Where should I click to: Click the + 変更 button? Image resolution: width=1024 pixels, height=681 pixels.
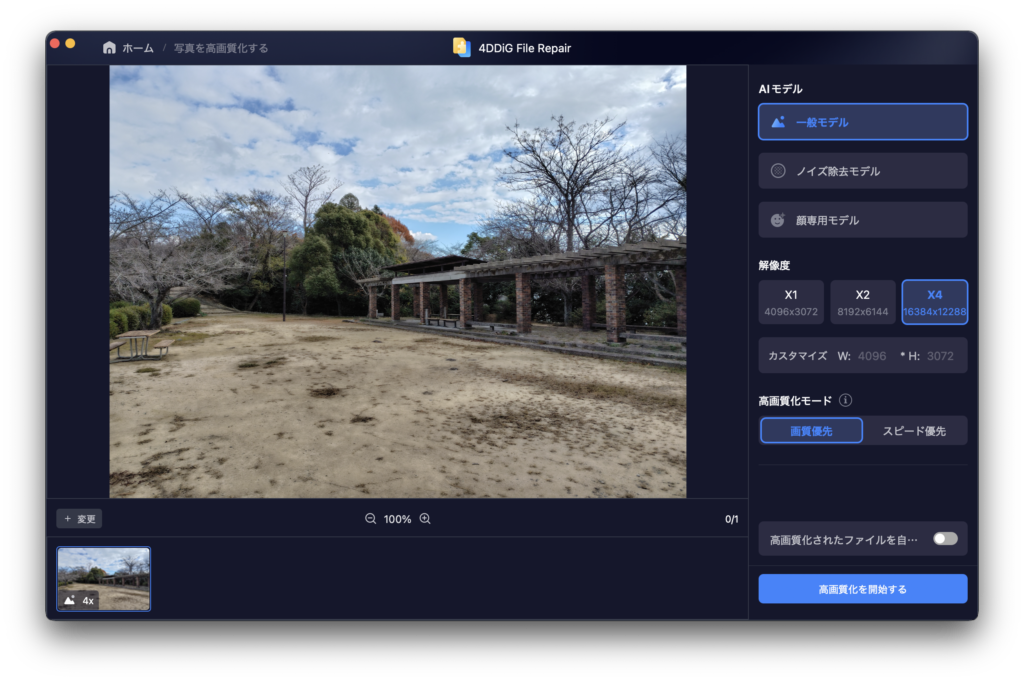click(x=79, y=519)
